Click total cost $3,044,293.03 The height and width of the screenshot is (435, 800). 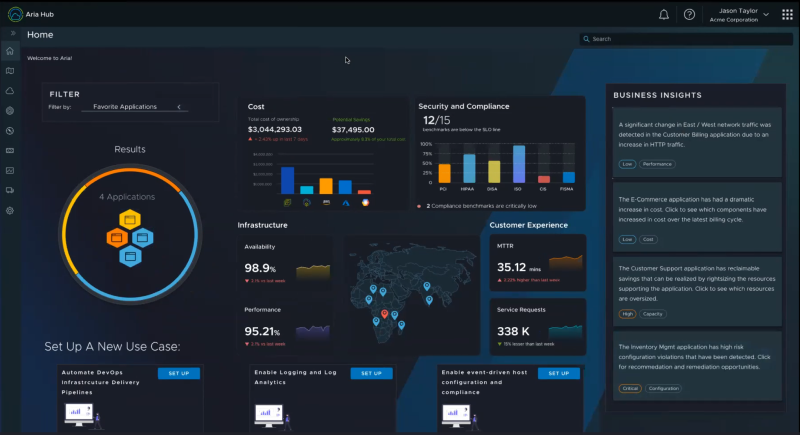tap(274, 130)
